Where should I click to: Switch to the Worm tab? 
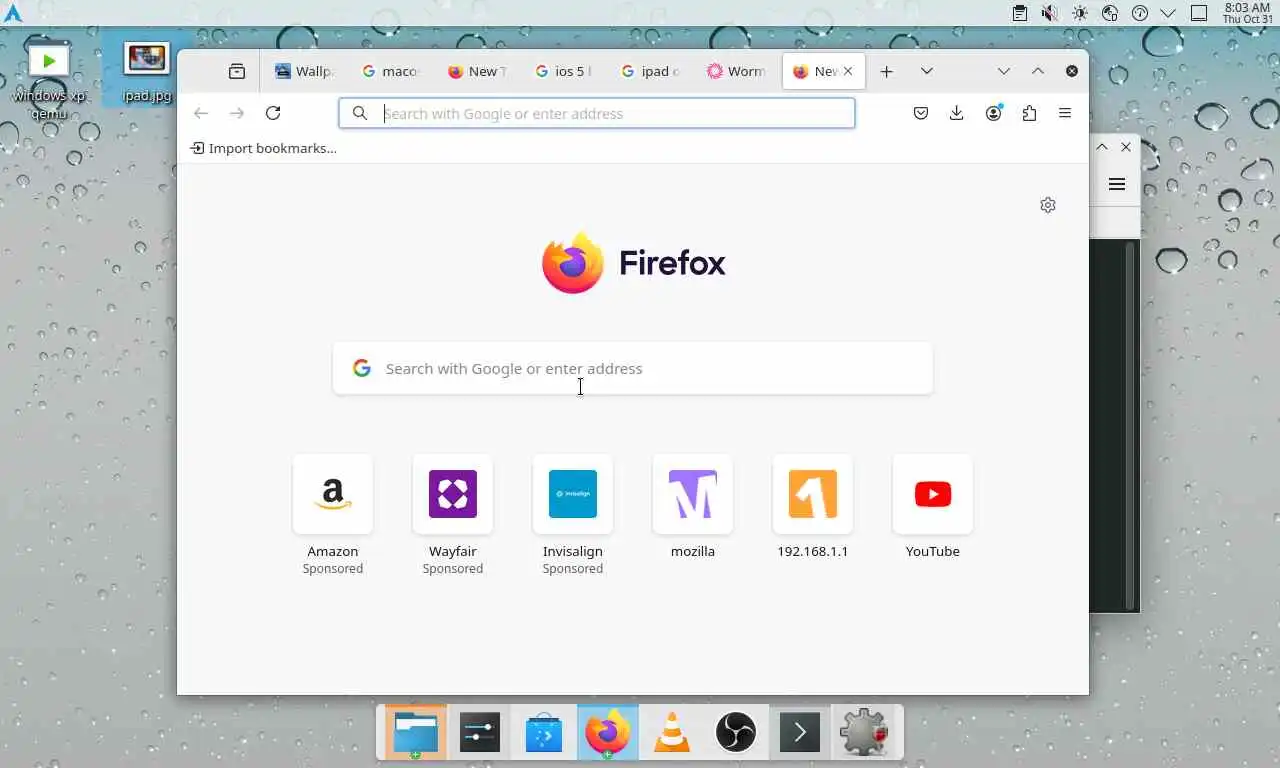click(x=735, y=71)
